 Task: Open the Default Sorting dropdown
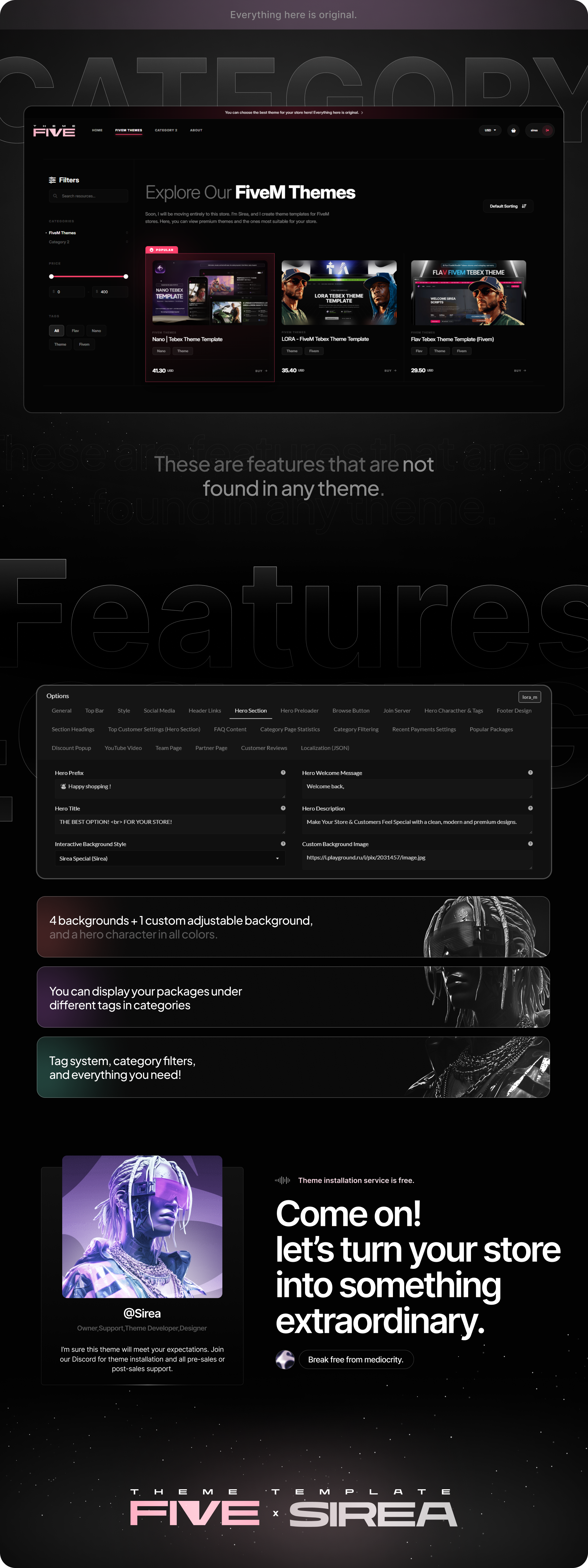(x=508, y=206)
